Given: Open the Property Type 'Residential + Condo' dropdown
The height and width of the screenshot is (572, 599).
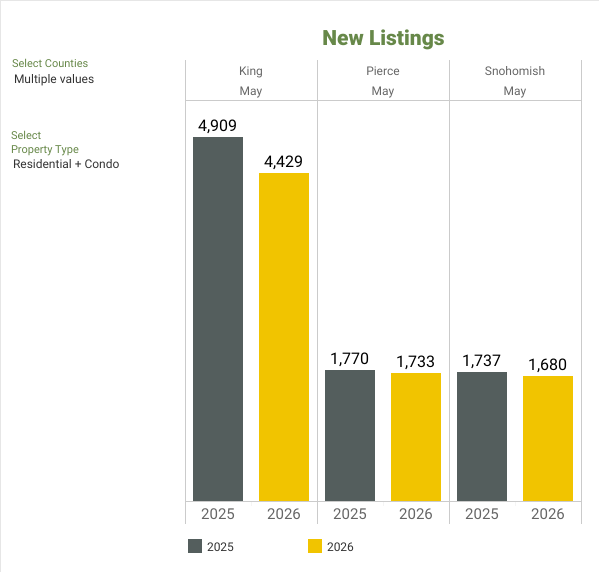Looking at the screenshot, I should pyautogui.click(x=66, y=164).
